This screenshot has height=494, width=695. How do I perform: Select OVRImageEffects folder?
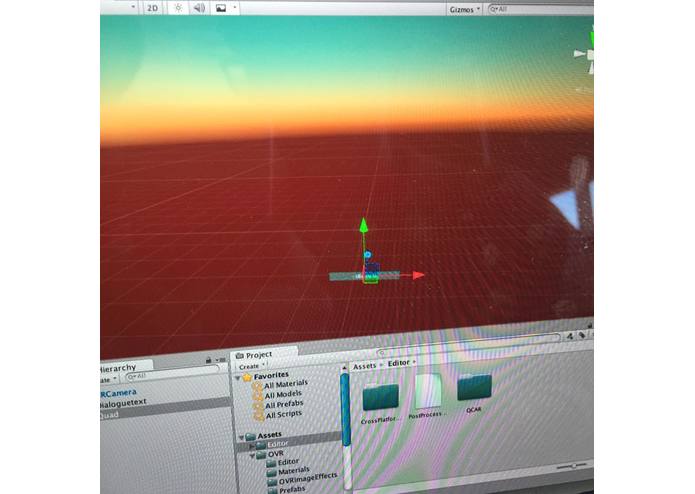[x=308, y=479]
